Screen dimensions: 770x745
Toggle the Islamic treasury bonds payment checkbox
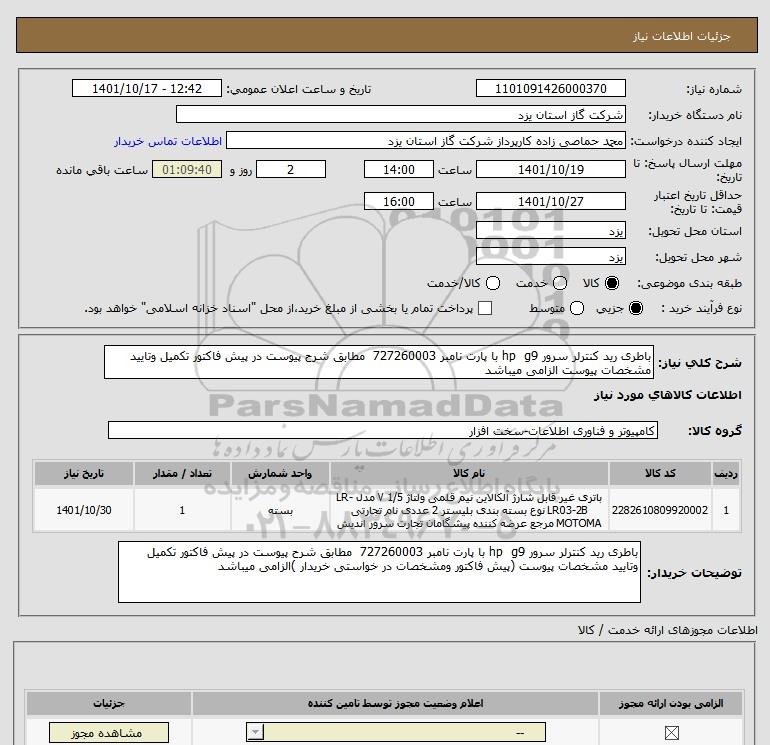coord(485,308)
